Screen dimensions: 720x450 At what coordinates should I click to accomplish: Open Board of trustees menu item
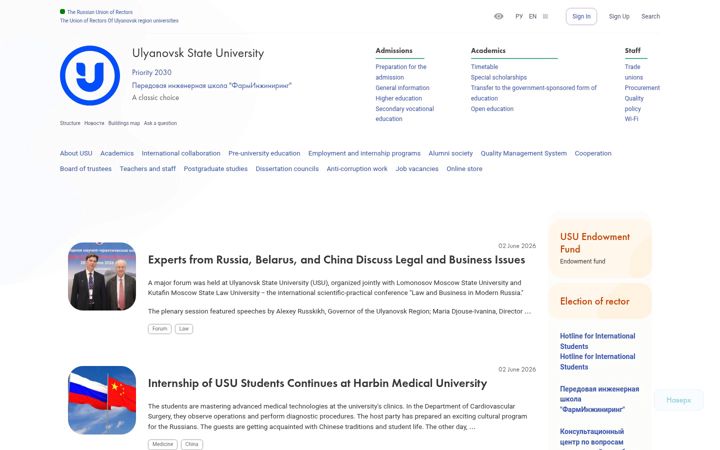coord(85,169)
